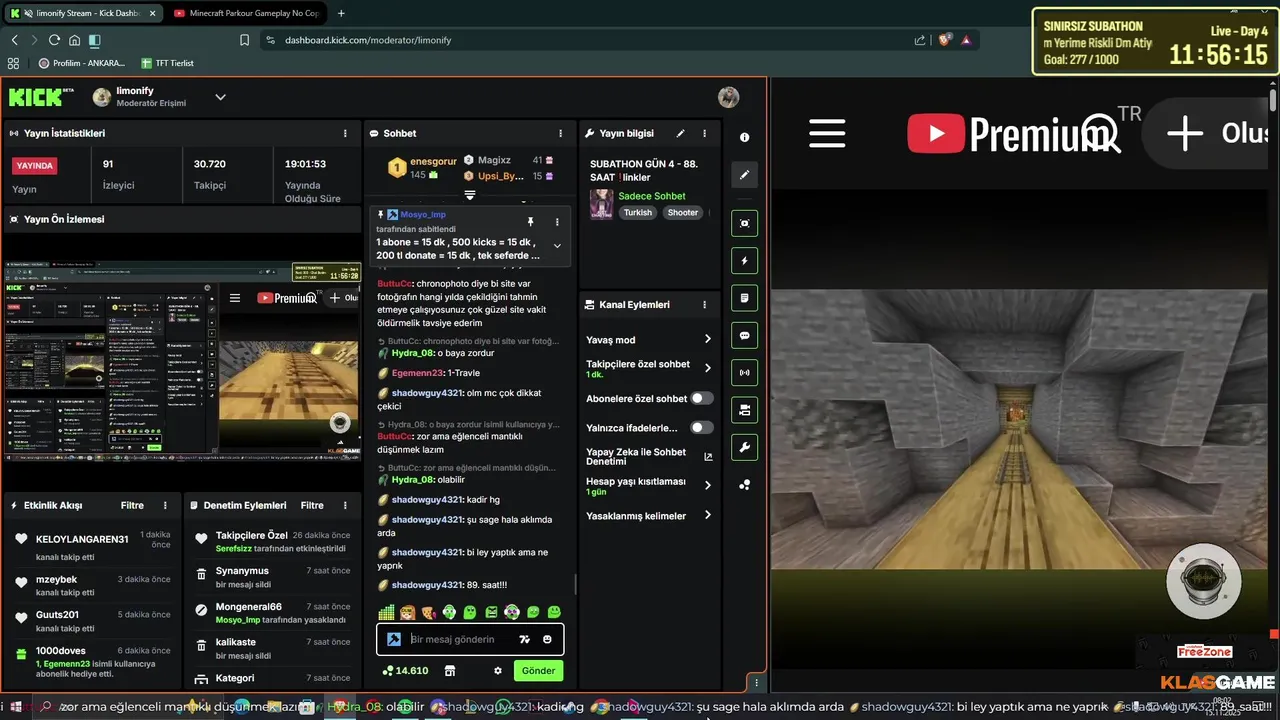Open the emoji picker in the message box
The image size is (1280, 720).
coord(547,639)
